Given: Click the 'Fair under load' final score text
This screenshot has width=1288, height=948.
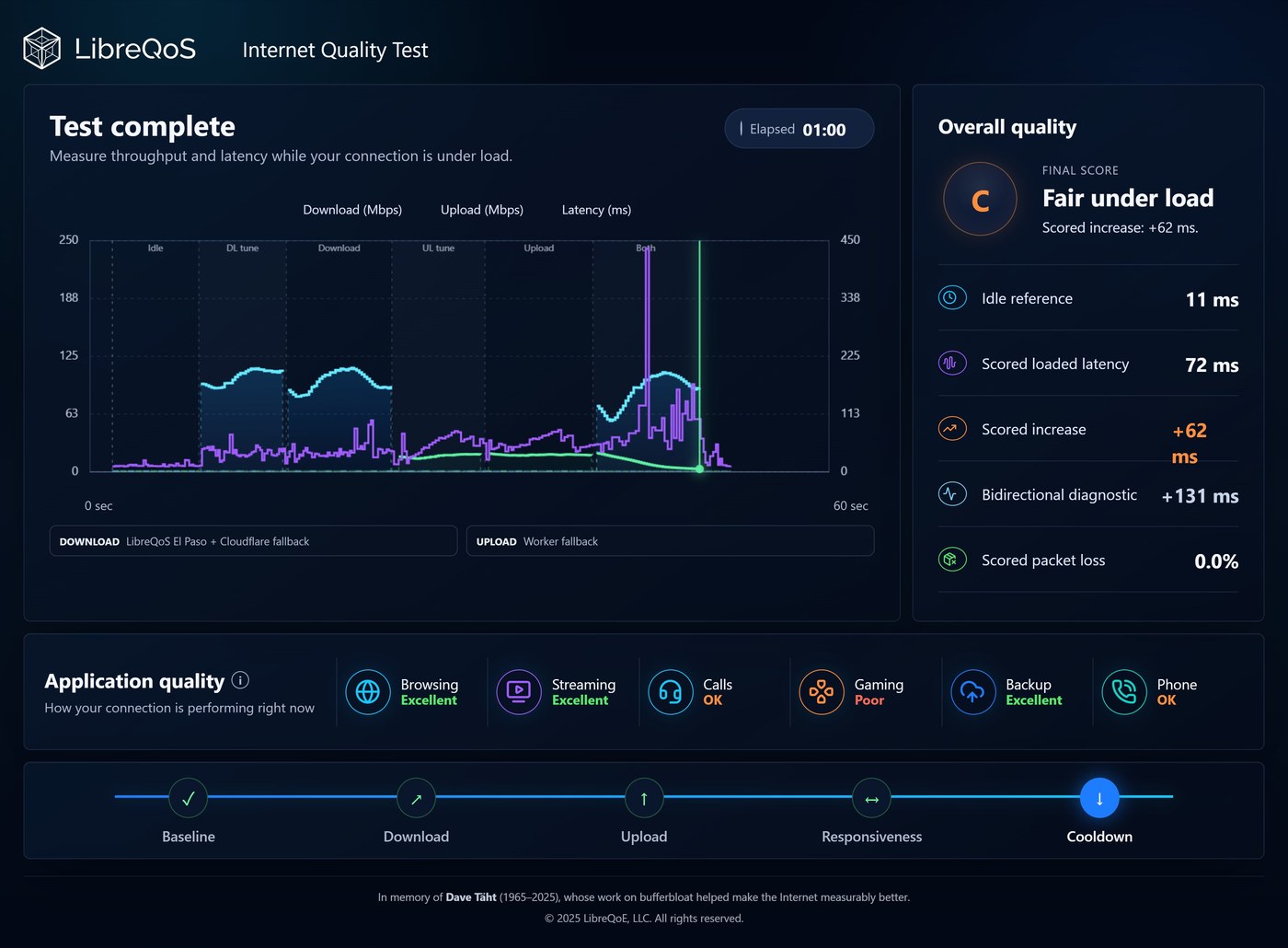Looking at the screenshot, I should (x=1128, y=198).
